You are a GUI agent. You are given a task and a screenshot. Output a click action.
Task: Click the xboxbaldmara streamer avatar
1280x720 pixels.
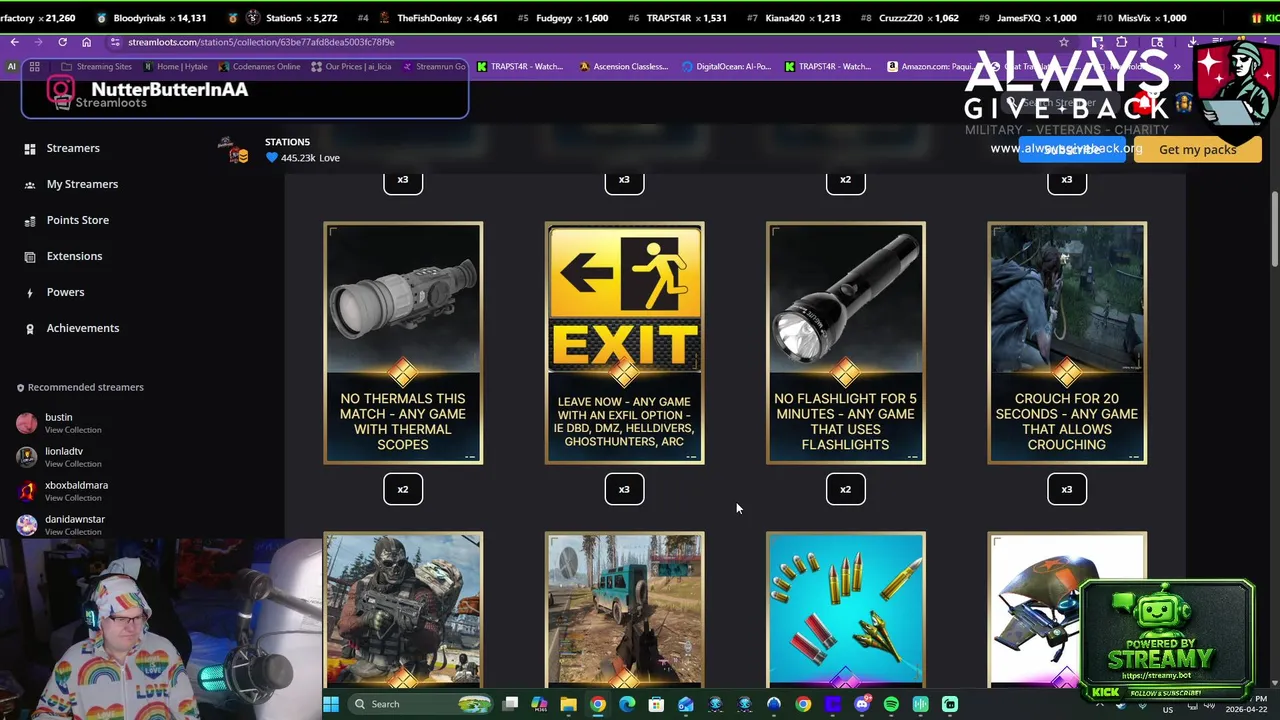pyautogui.click(x=27, y=490)
